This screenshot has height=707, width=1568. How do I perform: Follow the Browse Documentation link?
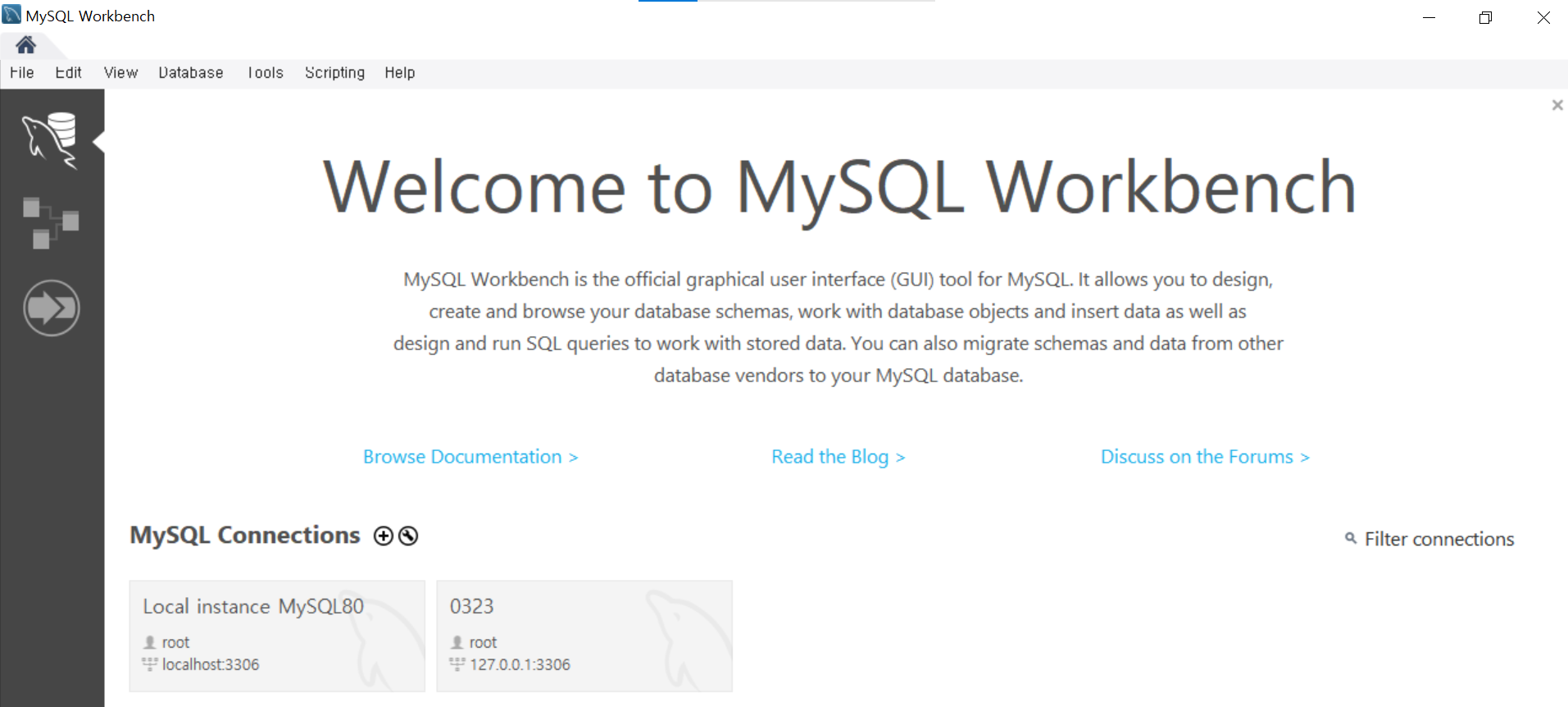click(470, 457)
